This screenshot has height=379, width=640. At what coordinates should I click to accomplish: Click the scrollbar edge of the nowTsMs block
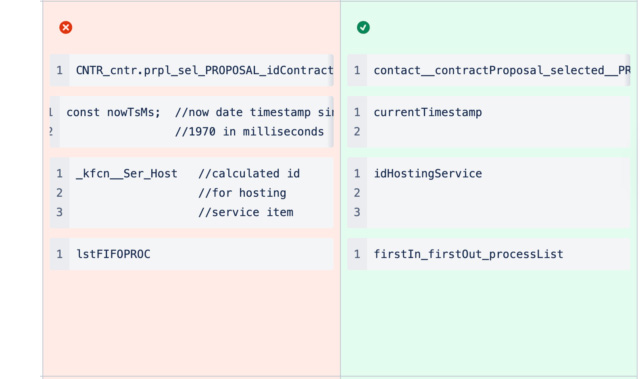pos(332,122)
